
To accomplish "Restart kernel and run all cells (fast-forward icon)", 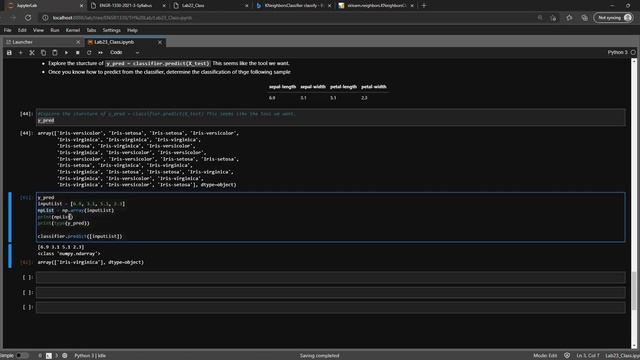I will 100,53.
